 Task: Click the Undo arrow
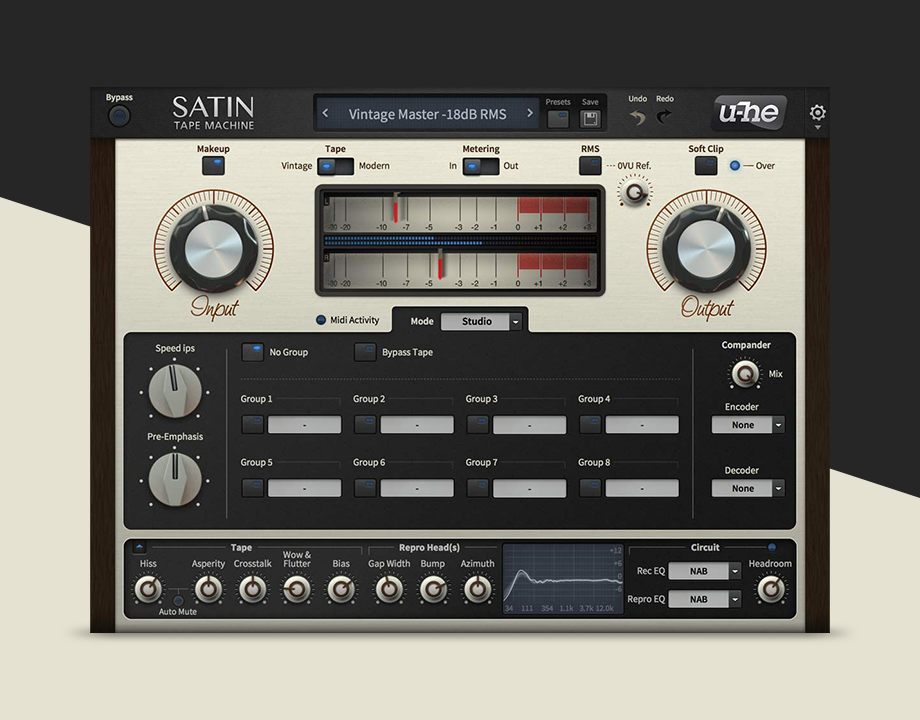637,117
